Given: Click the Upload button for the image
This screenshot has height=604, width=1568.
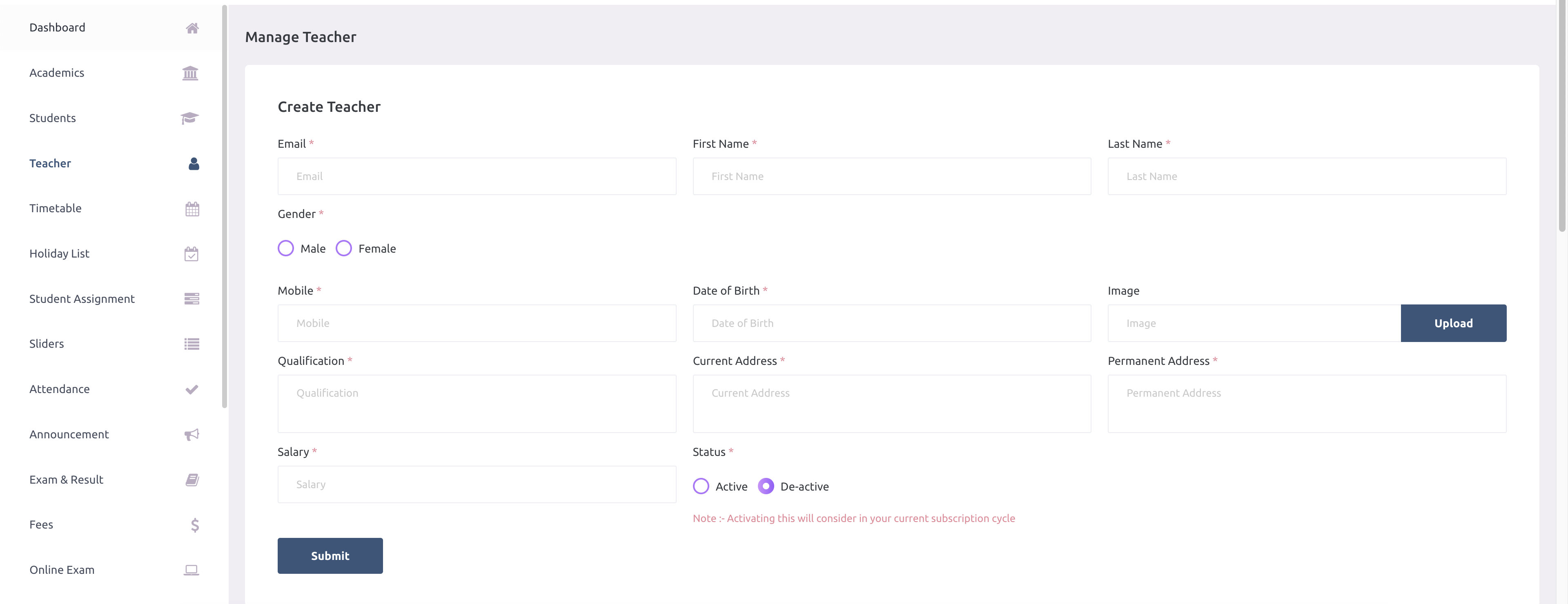Looking at the screenshot, I should (x=1453, y=323).
